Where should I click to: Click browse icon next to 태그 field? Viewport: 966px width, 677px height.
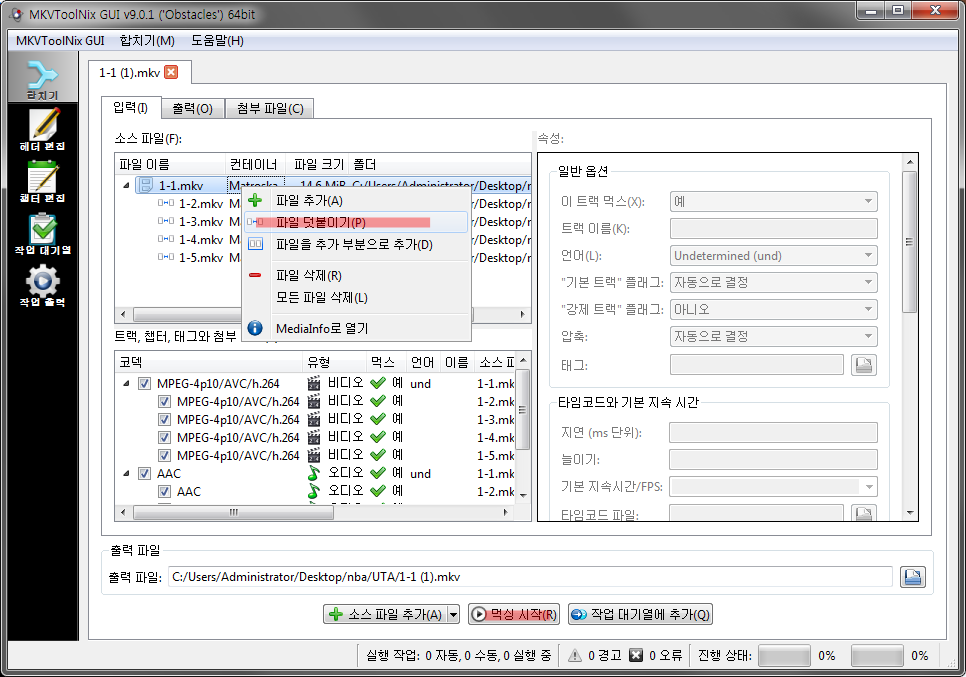[864, 365]
